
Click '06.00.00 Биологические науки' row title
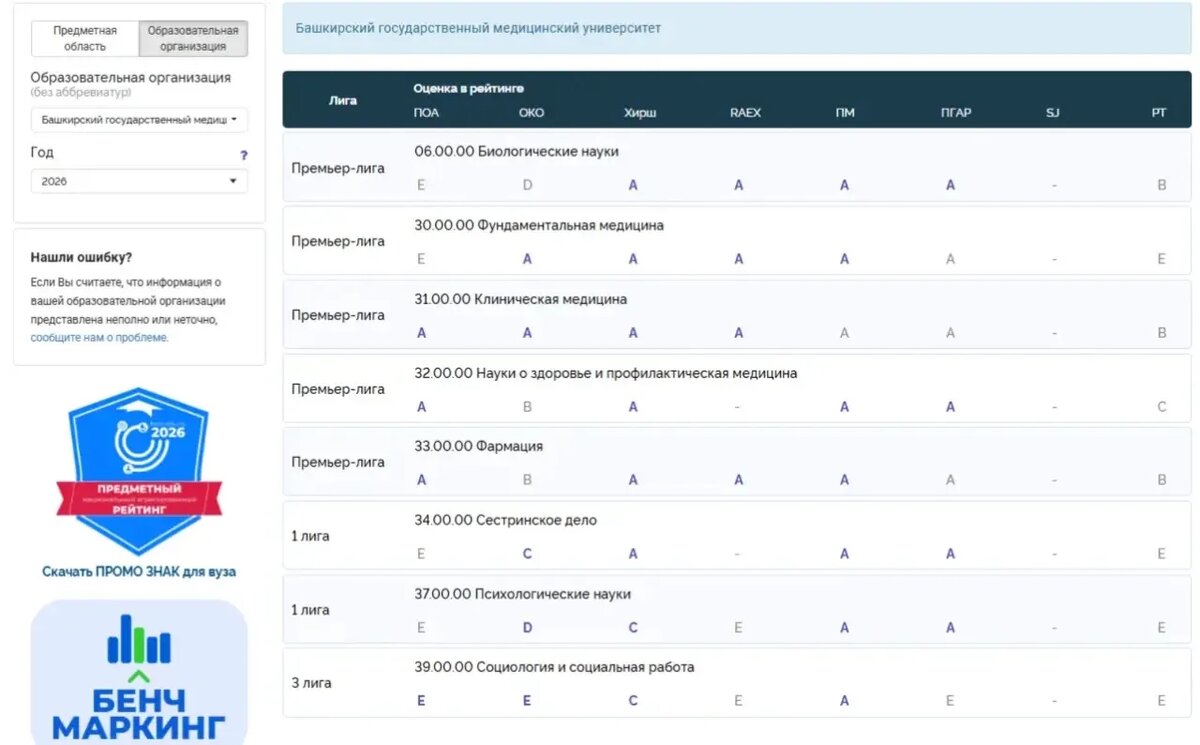(x=516, y=151)
